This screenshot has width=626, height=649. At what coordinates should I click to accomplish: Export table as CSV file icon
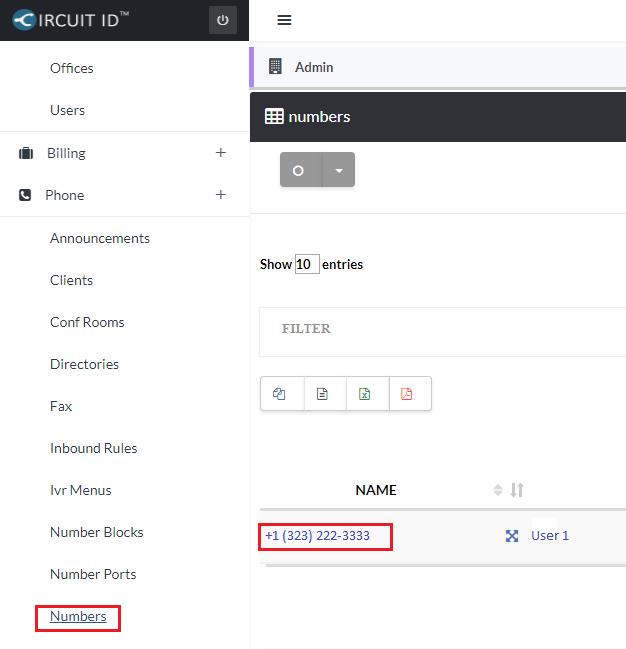click(322, 394)
